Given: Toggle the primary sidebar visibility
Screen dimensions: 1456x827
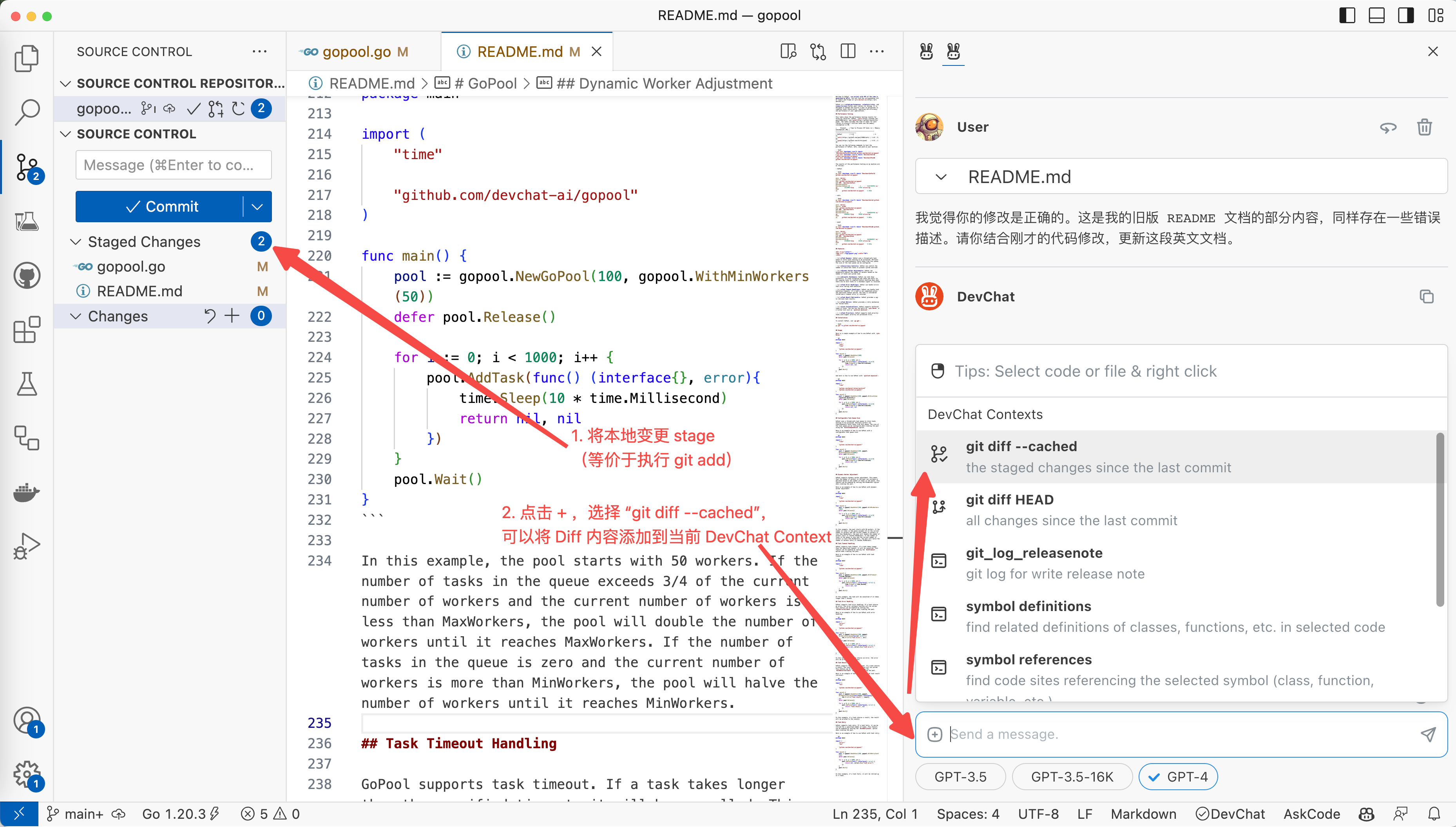Looking at the screenshot, I should (1347, 15).
